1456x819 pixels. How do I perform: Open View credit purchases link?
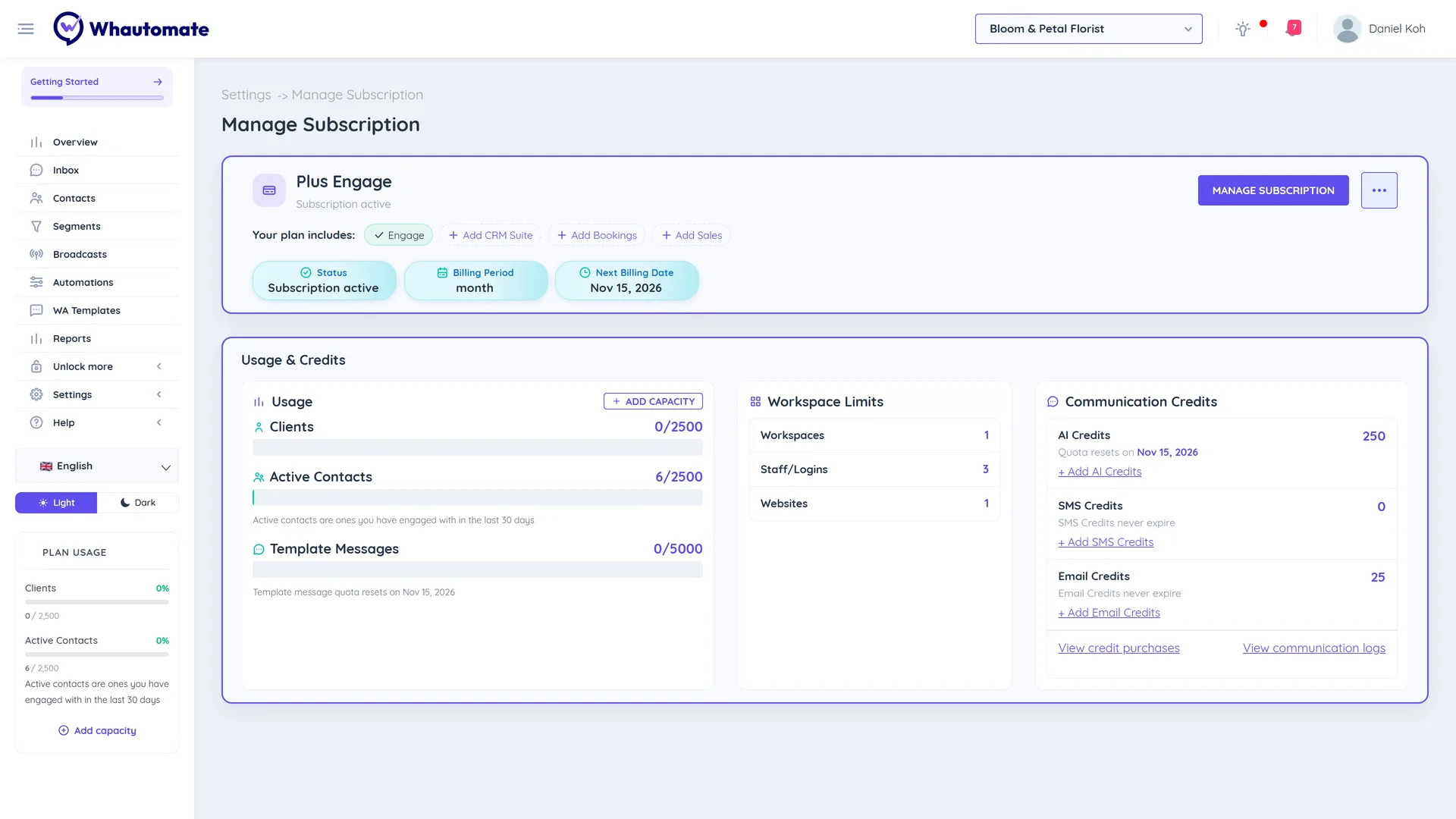click(1119, 648)
